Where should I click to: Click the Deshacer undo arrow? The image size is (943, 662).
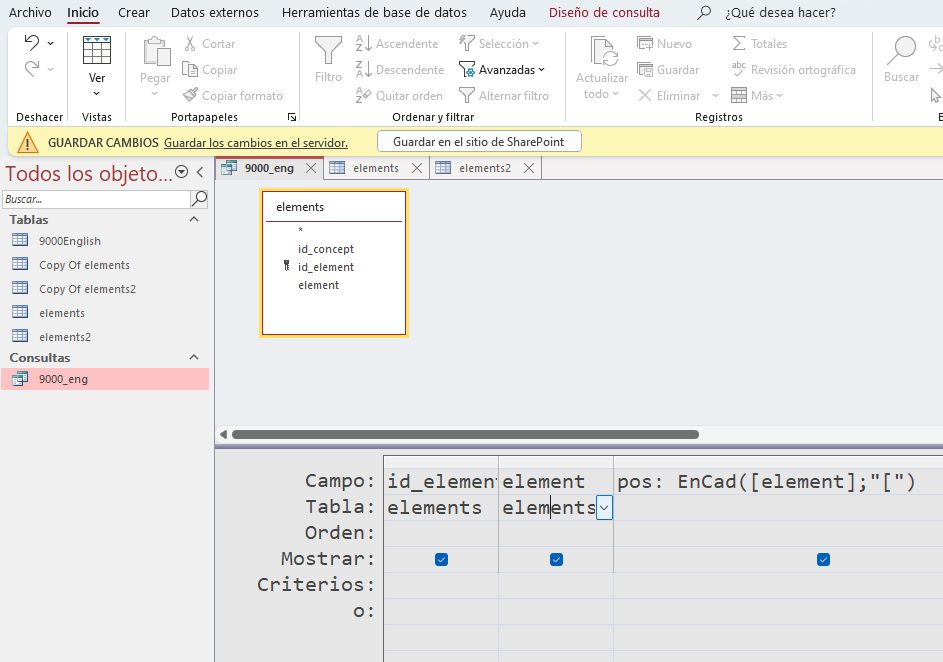(32, 43)
